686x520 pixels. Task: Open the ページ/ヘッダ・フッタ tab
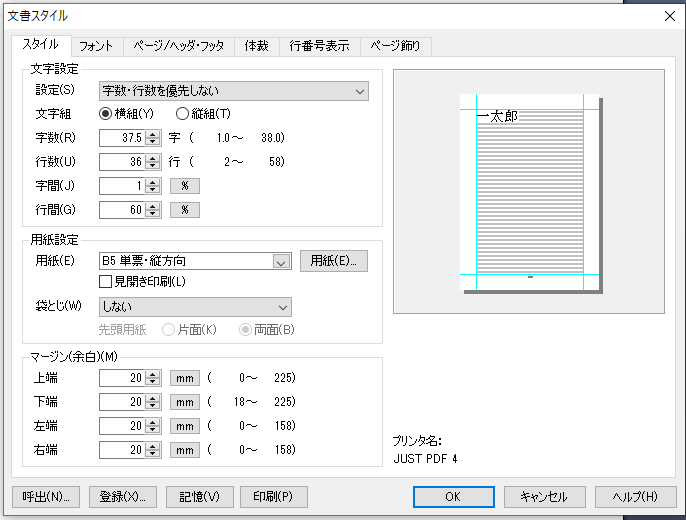178,45
